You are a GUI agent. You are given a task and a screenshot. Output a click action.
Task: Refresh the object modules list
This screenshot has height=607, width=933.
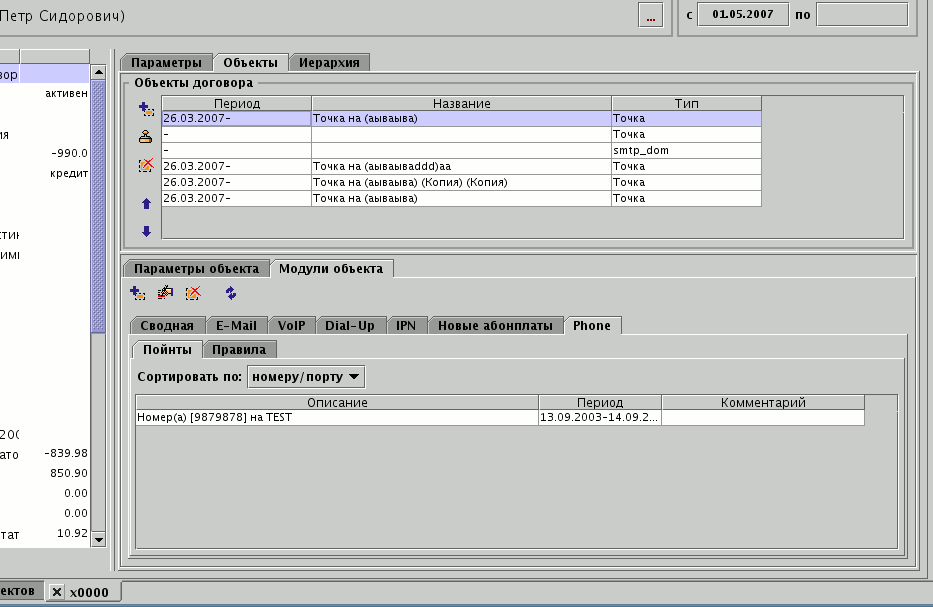click(231, 293)
